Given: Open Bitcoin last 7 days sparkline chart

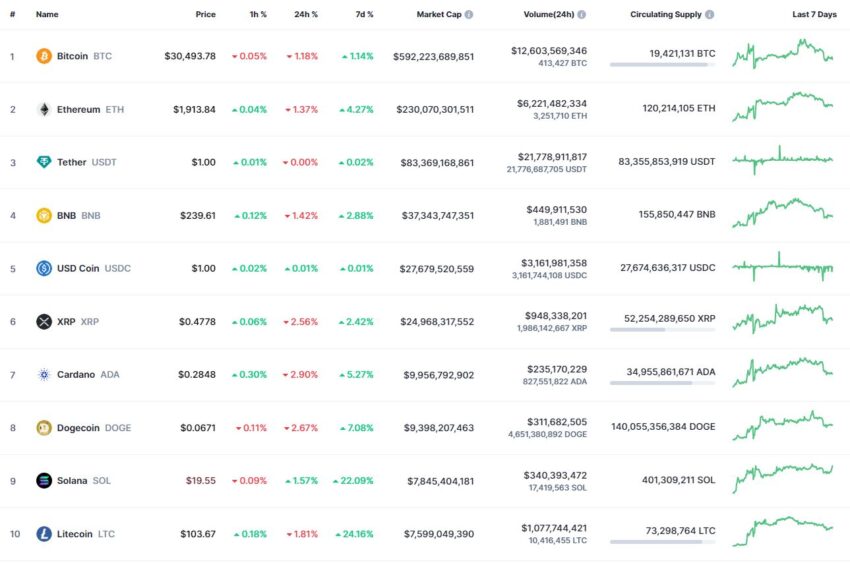Looking at the screenshot, I should [x=783, y=54].
